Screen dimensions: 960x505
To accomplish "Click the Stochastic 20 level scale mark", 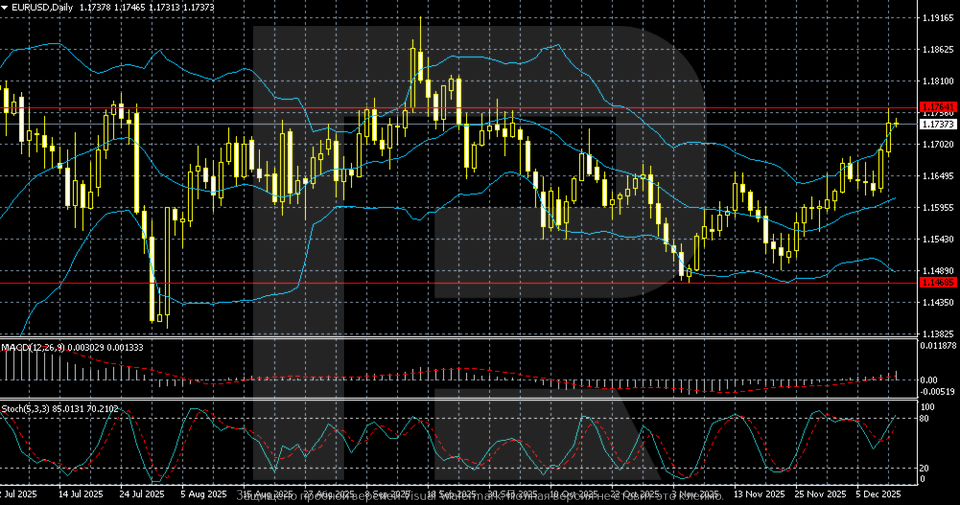I will 926,468.
